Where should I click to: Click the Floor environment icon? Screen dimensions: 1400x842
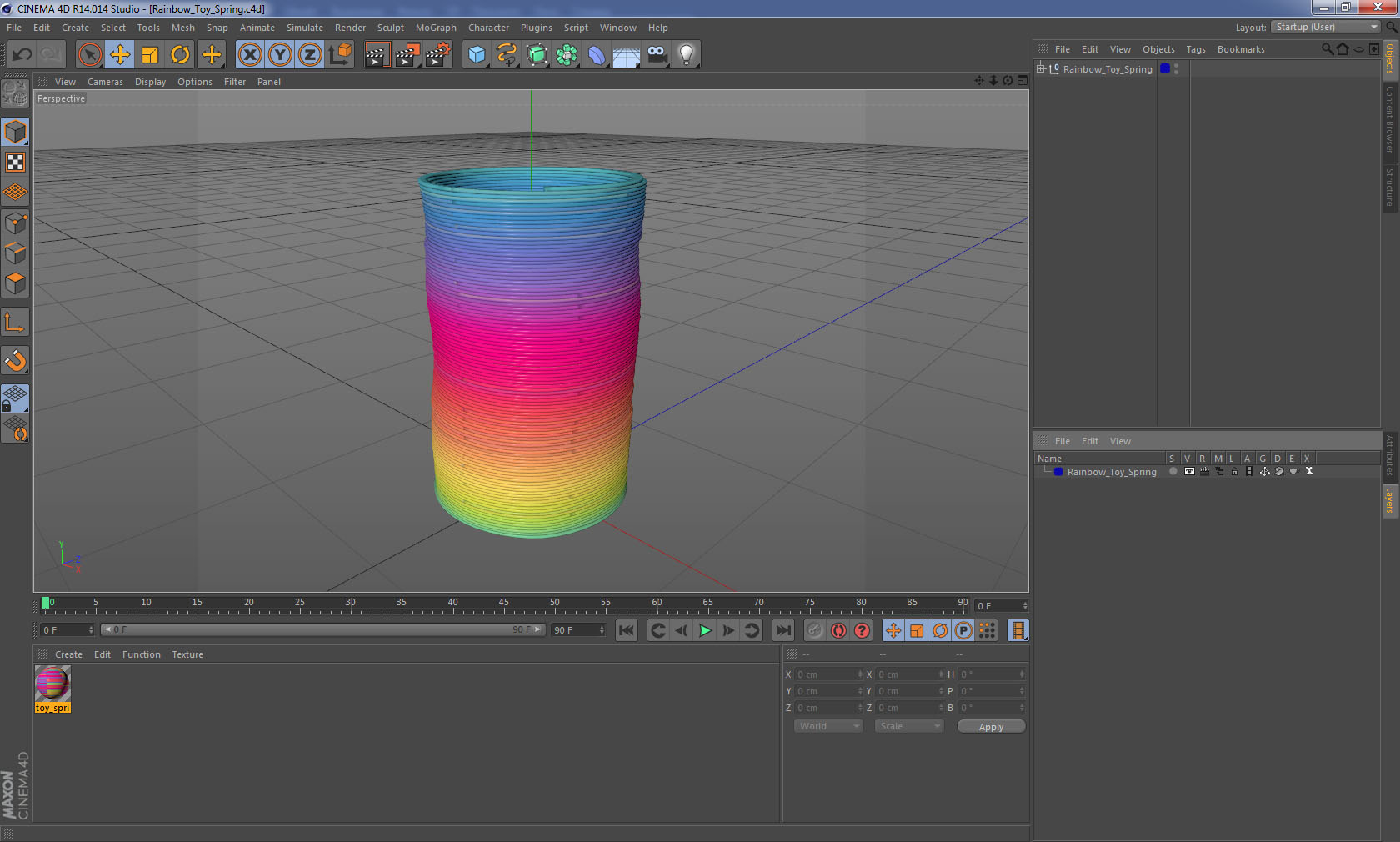pos(627,55)
